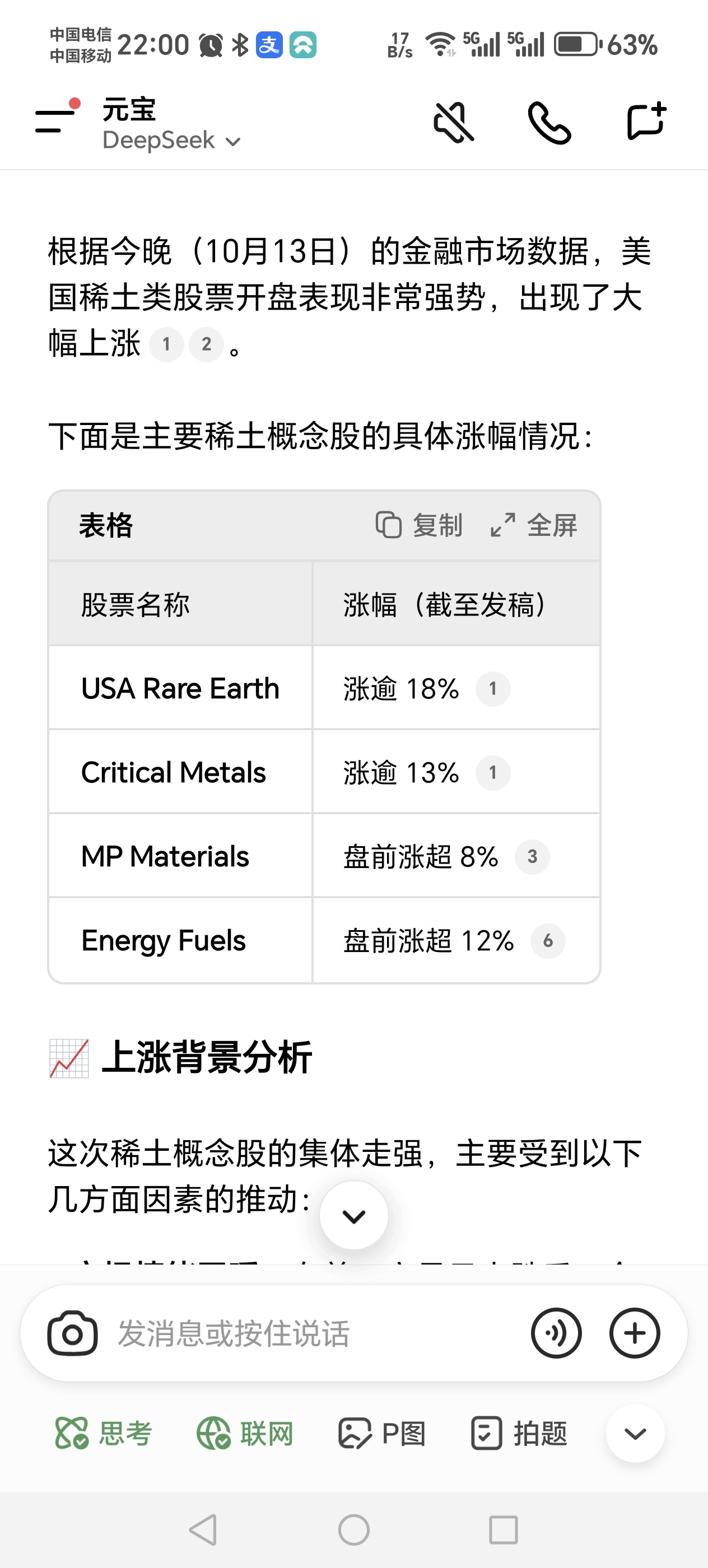This screenshot has height=1568, width=708.
Task: Expand more tools chevron beside 拍题
Action: tap(635, 1433)
